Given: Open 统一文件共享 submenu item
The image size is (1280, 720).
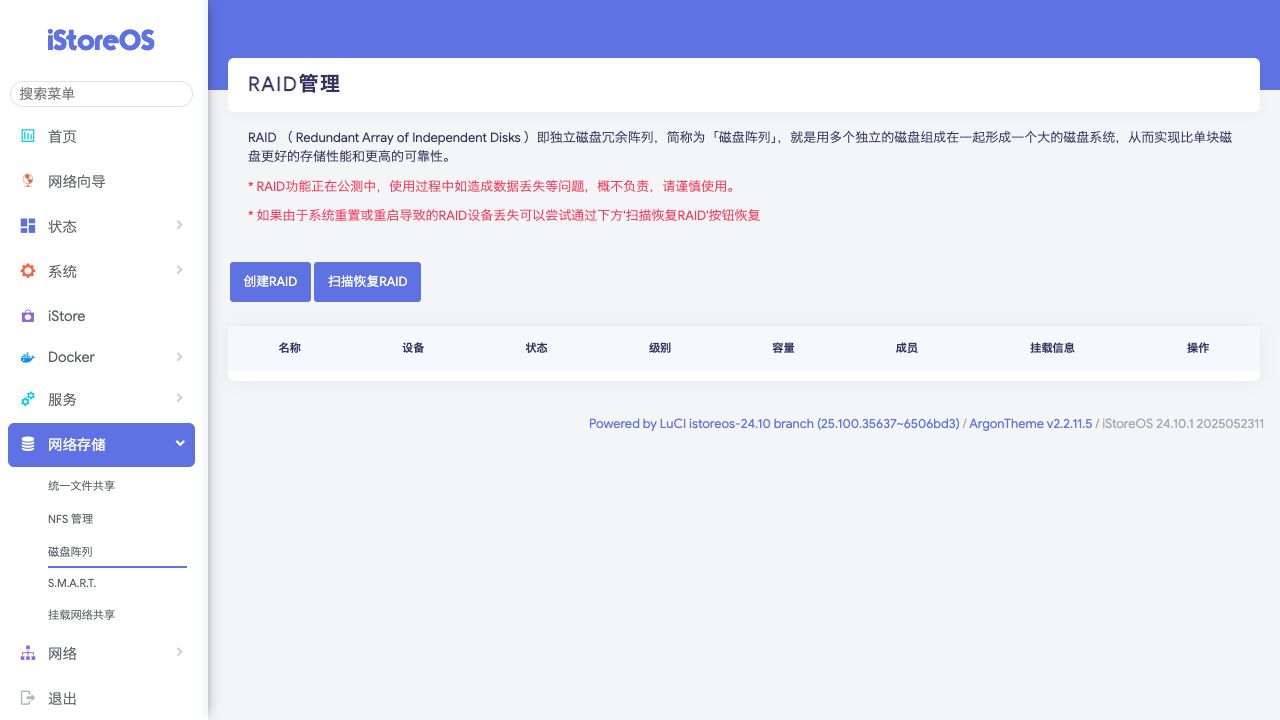Looking at the screenshot, I should pyautogui.click(x=81, y=486).
